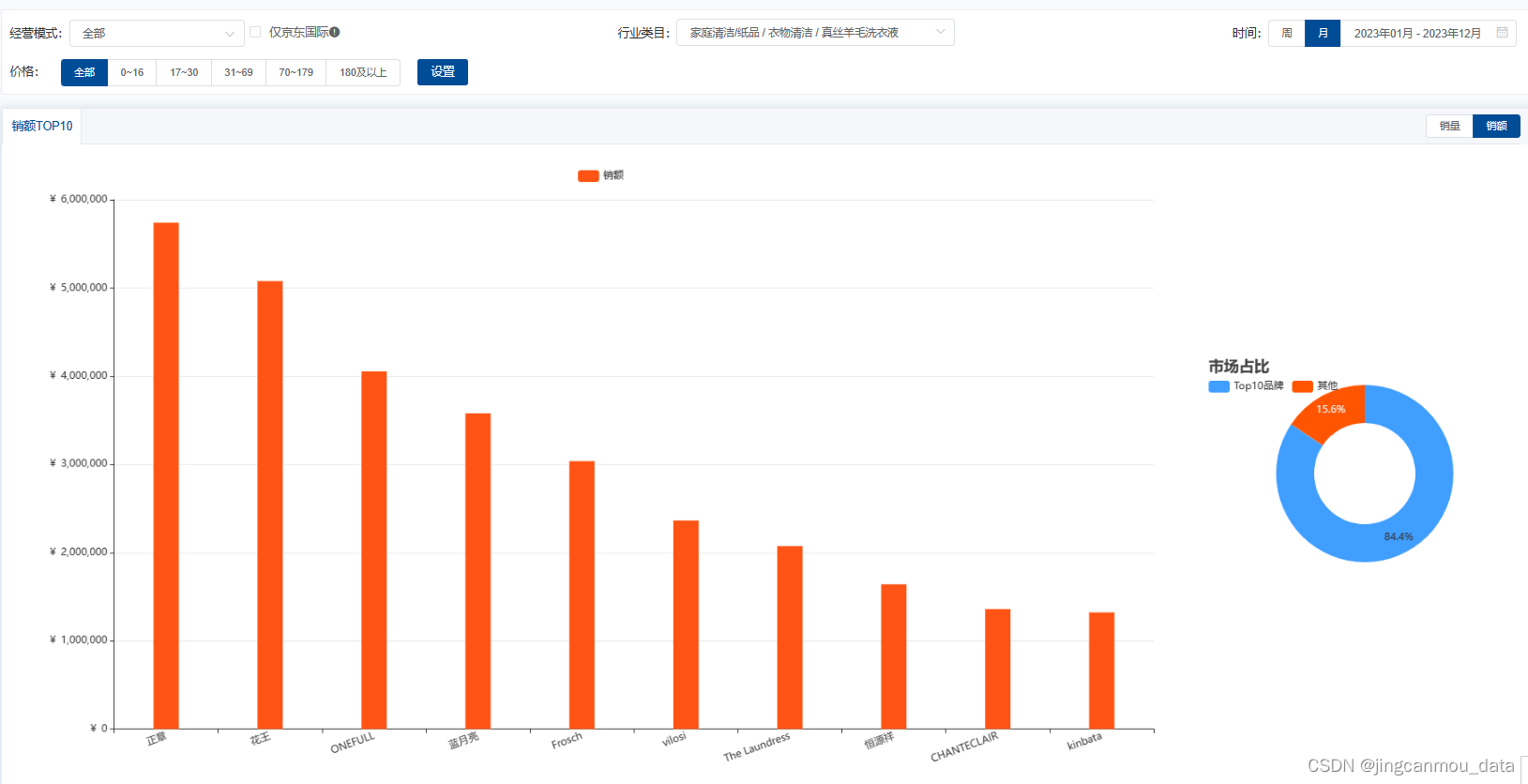Open the 经营模式 dropdown

[157, 34]
